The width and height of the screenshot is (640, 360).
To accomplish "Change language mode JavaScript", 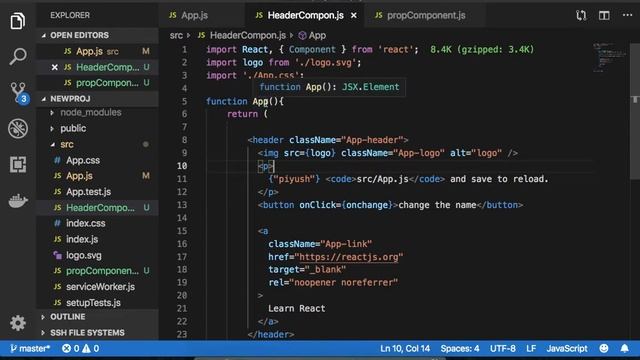I will tap(567, 348).
